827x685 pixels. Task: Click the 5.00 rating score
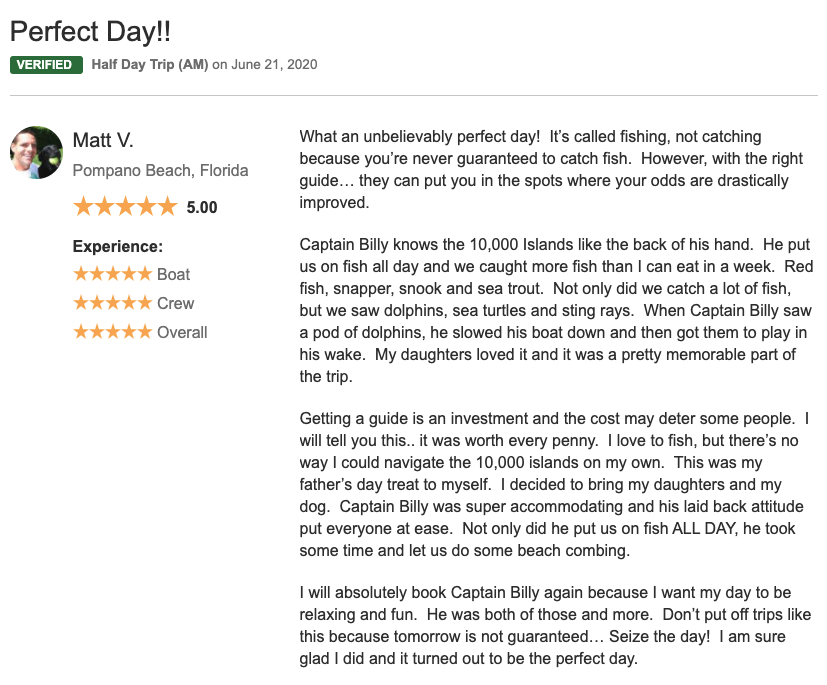(x=201, y=207)
